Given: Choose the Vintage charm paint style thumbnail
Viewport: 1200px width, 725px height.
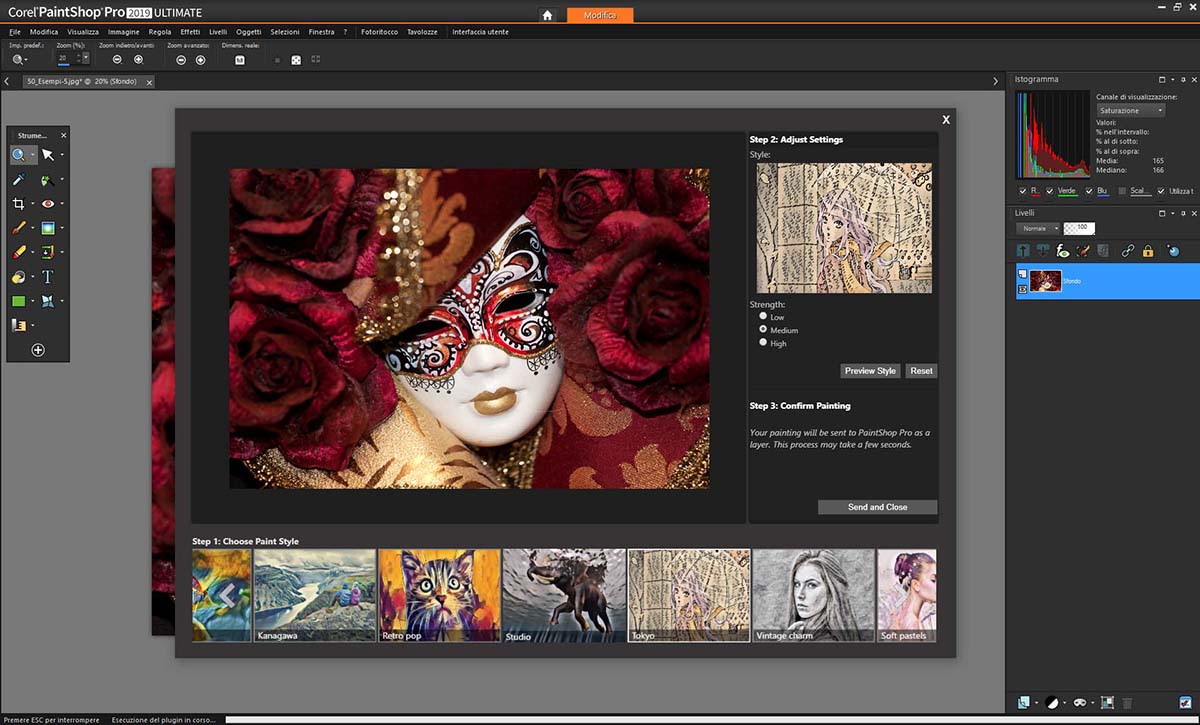Looking at the screenshot, I should (x=813, y=595).
